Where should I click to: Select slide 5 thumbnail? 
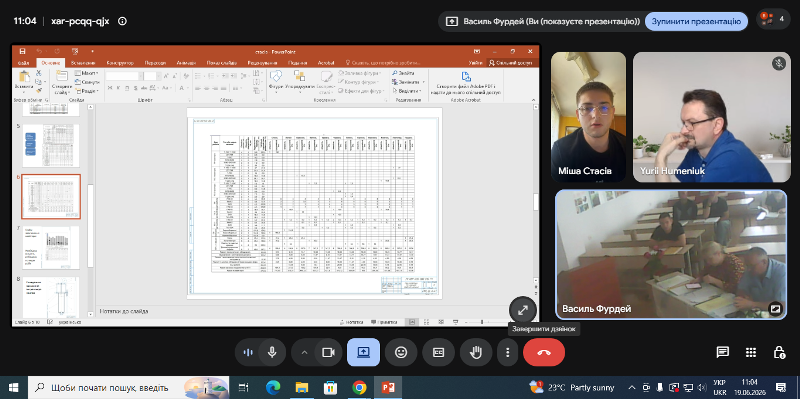pos(51,145)
